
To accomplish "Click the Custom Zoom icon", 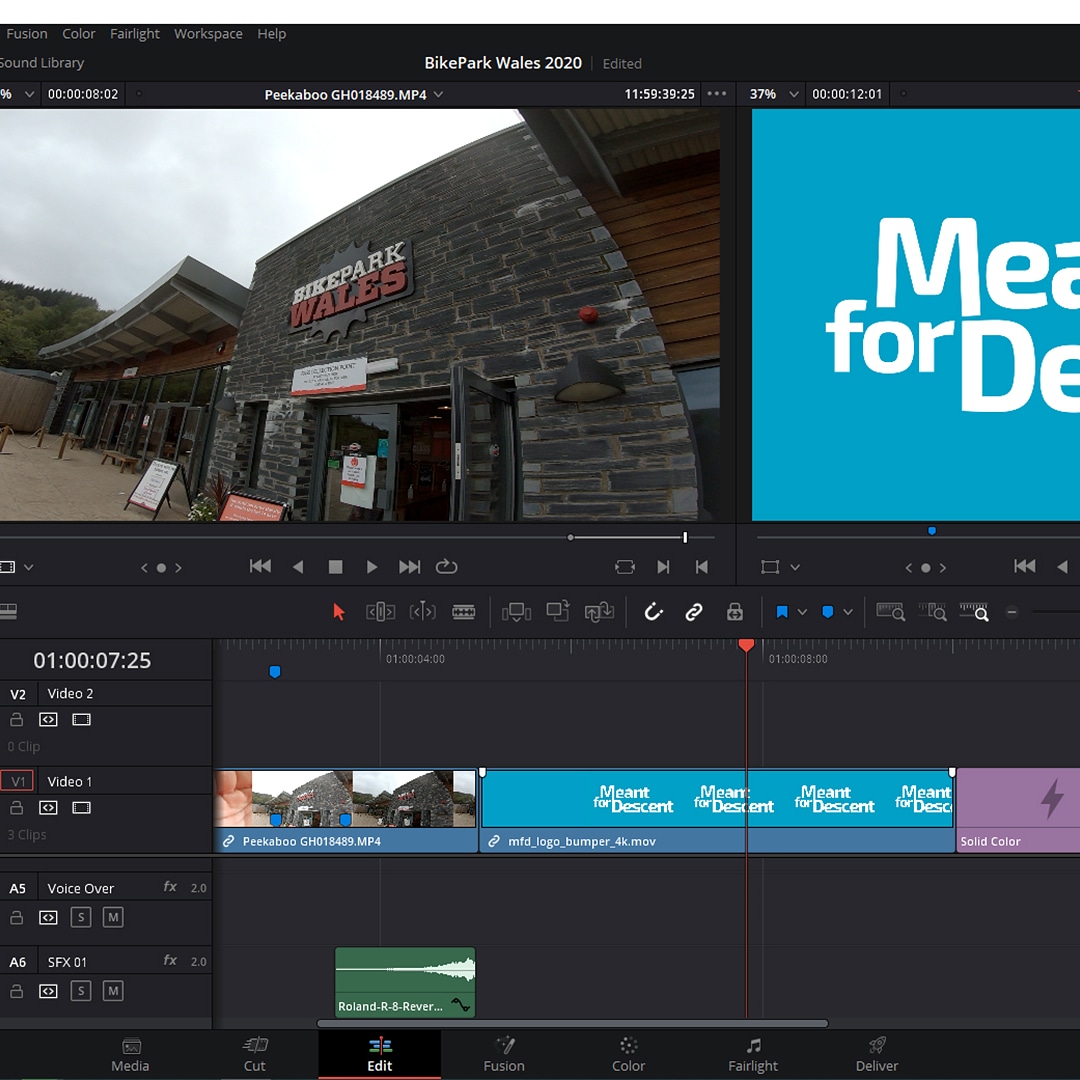I will point(974,612).
